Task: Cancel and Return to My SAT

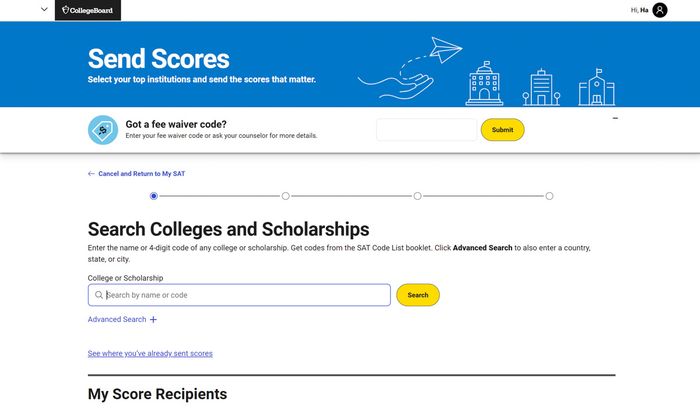Action: 142,174
